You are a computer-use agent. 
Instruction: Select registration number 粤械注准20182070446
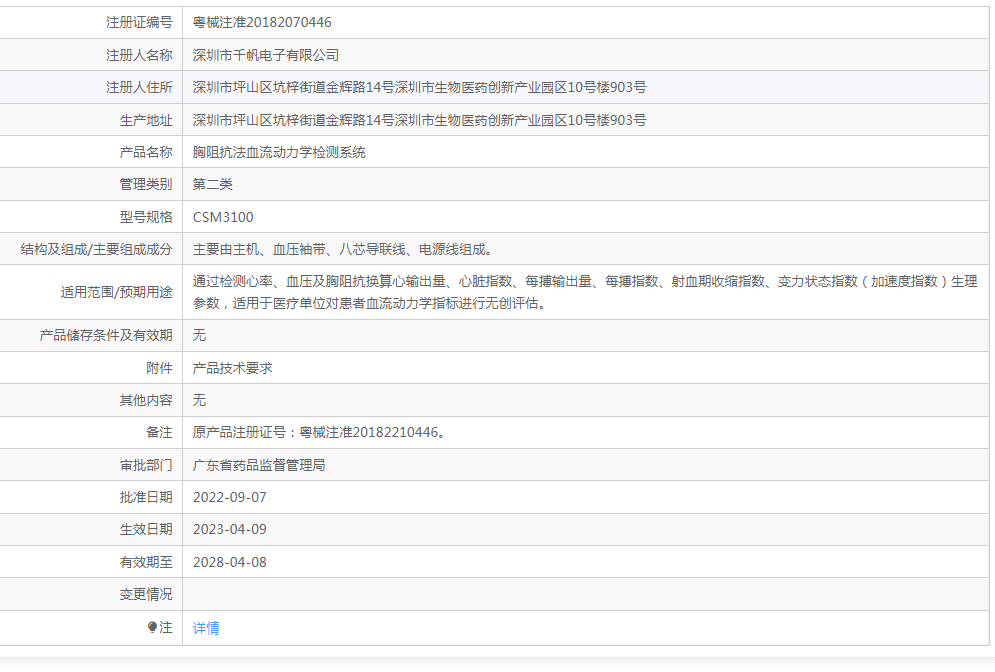click(x=261, y=22)
